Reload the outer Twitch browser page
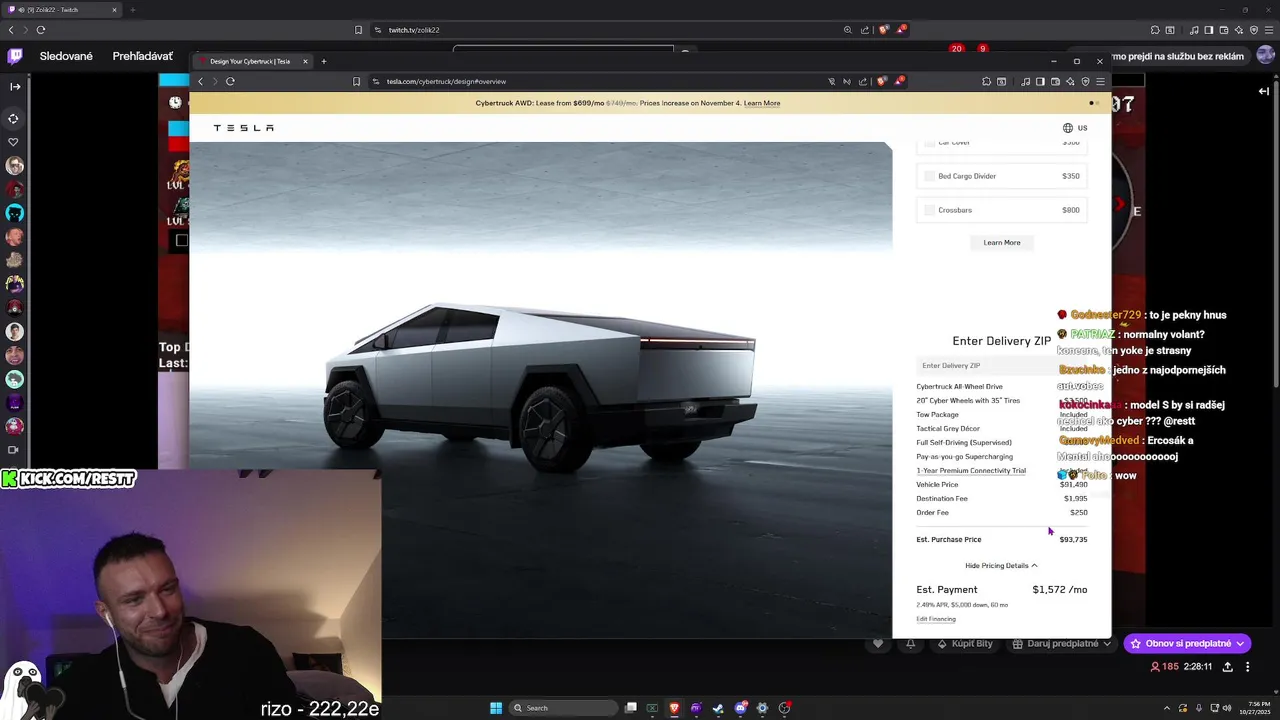1280x720 pixels. (40, 30)
